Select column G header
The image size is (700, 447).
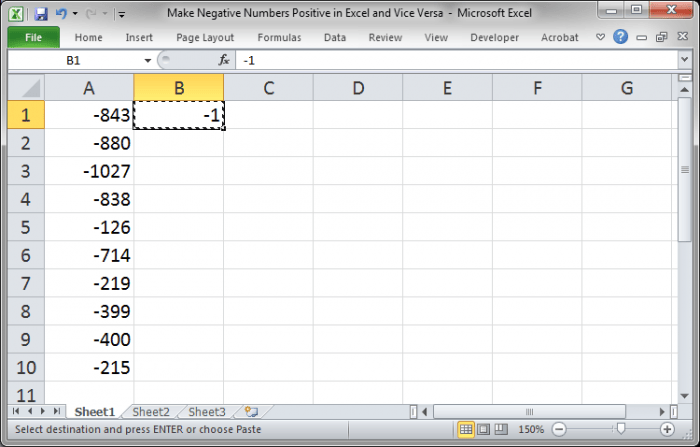(627, 88)
